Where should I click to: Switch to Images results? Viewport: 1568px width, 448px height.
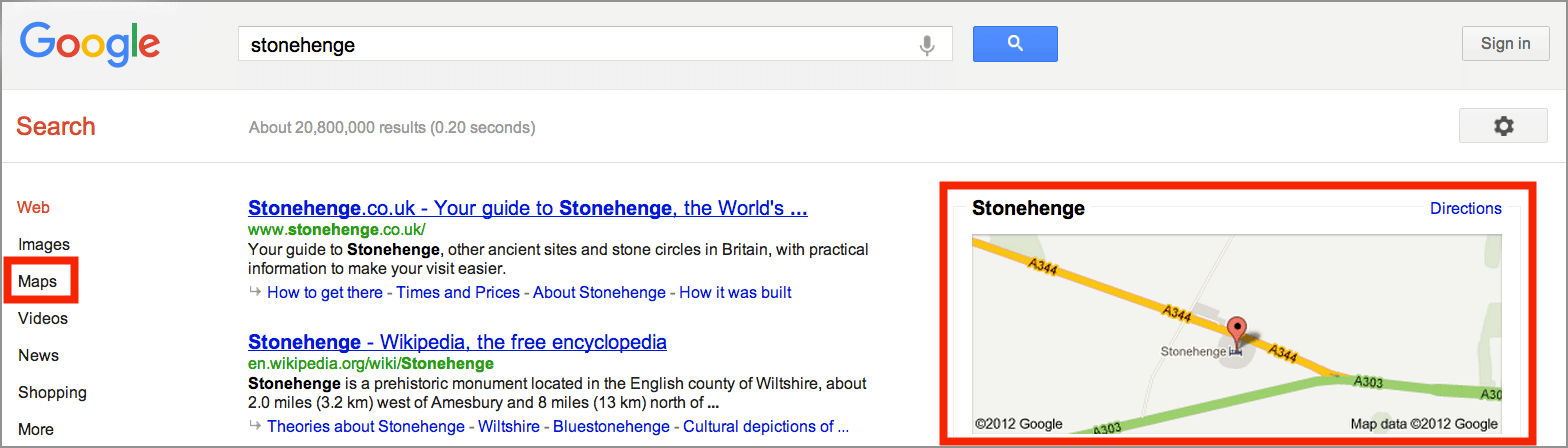click(44, 244)
